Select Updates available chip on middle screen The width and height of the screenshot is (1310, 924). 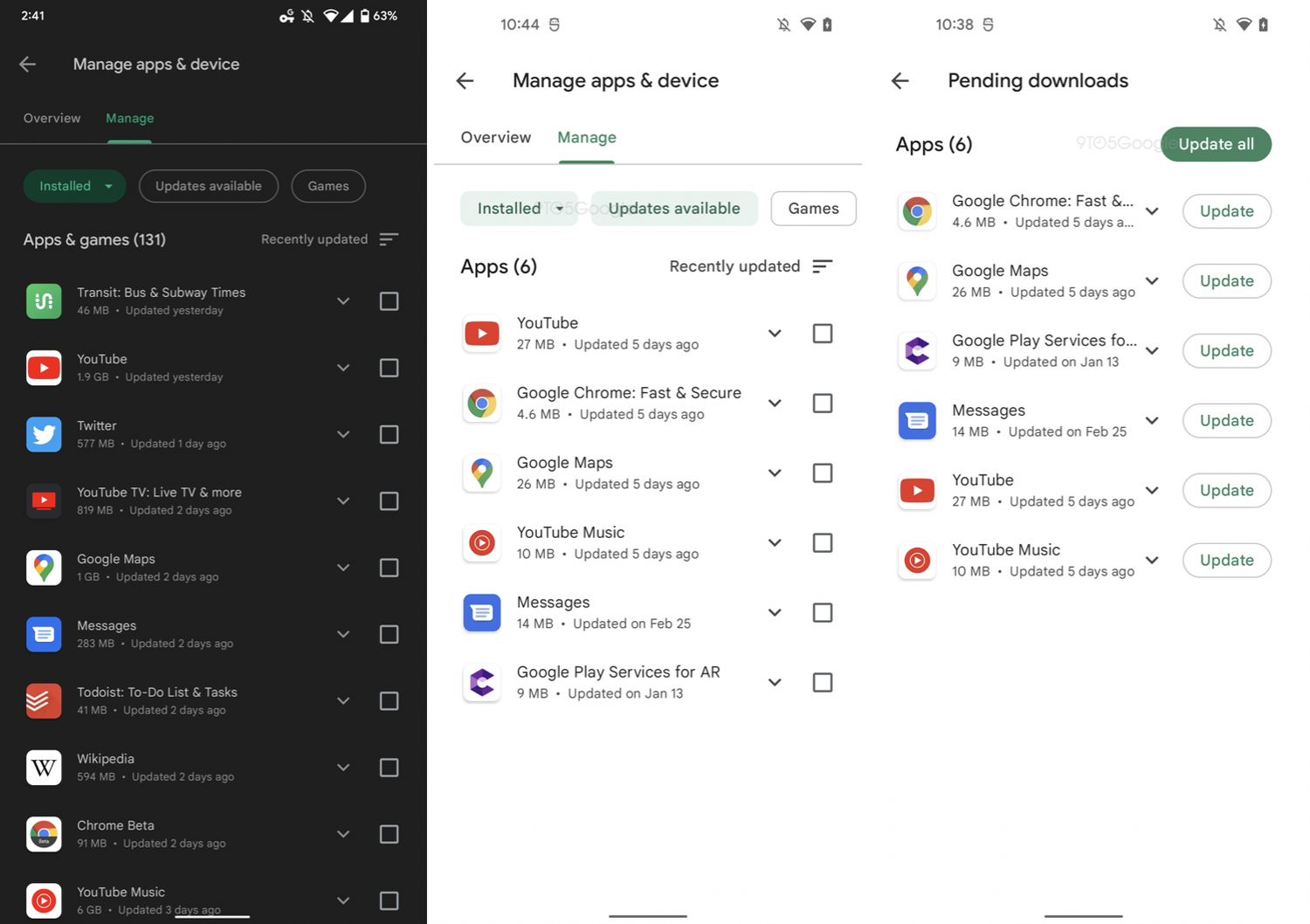pos(674,209)
